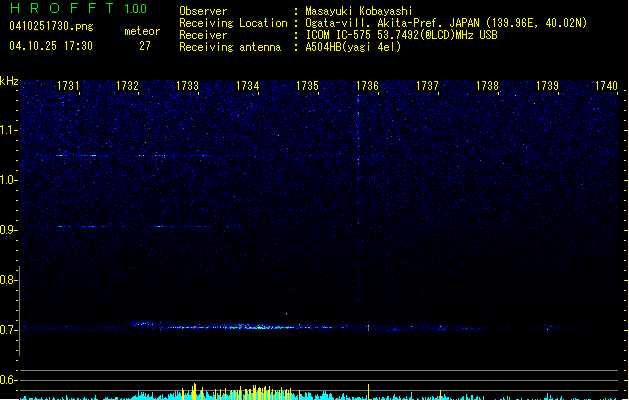This screenshot has height=400, width=629.
Task: Click frequency axis label 0.9
Action: (9, 230)
